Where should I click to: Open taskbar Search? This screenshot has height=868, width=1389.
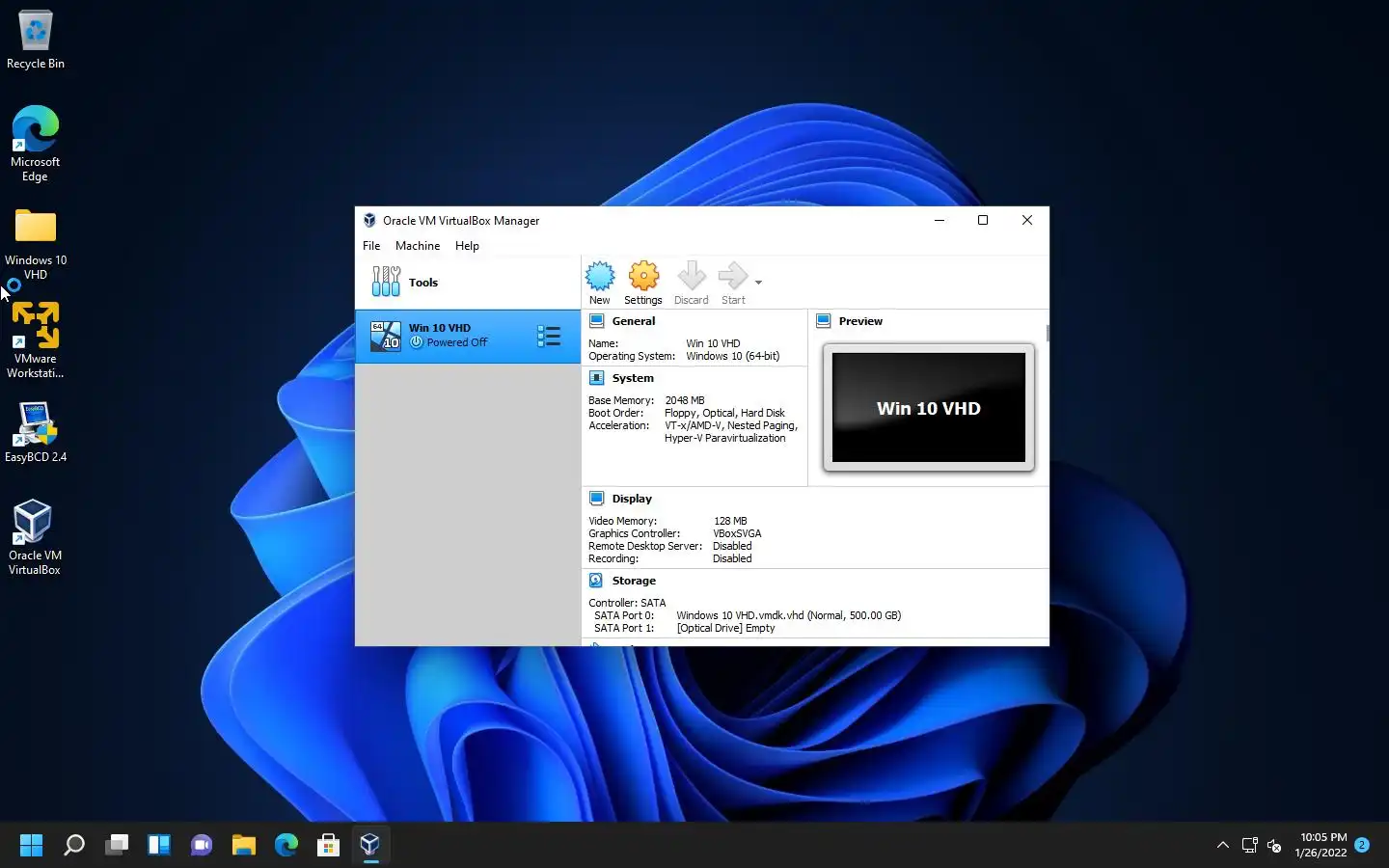(74, 846)
